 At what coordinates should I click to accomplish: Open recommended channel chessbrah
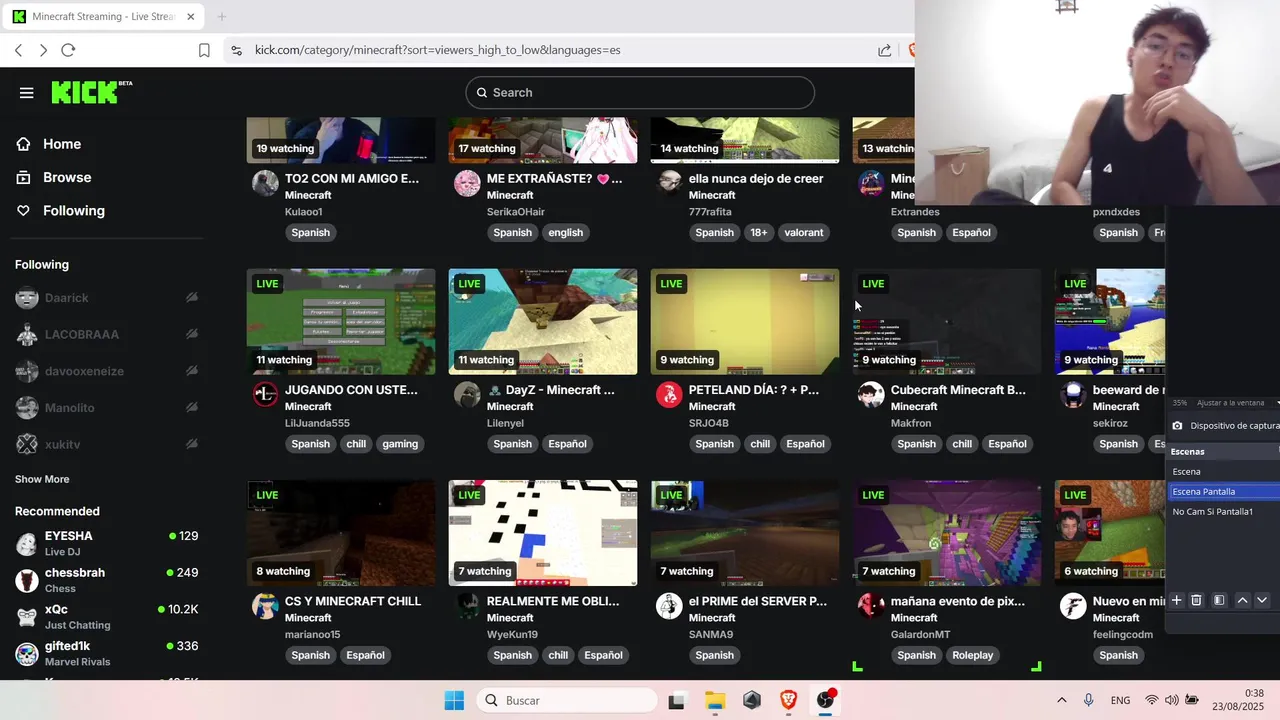pyautogui.click(x=107, y=580)
